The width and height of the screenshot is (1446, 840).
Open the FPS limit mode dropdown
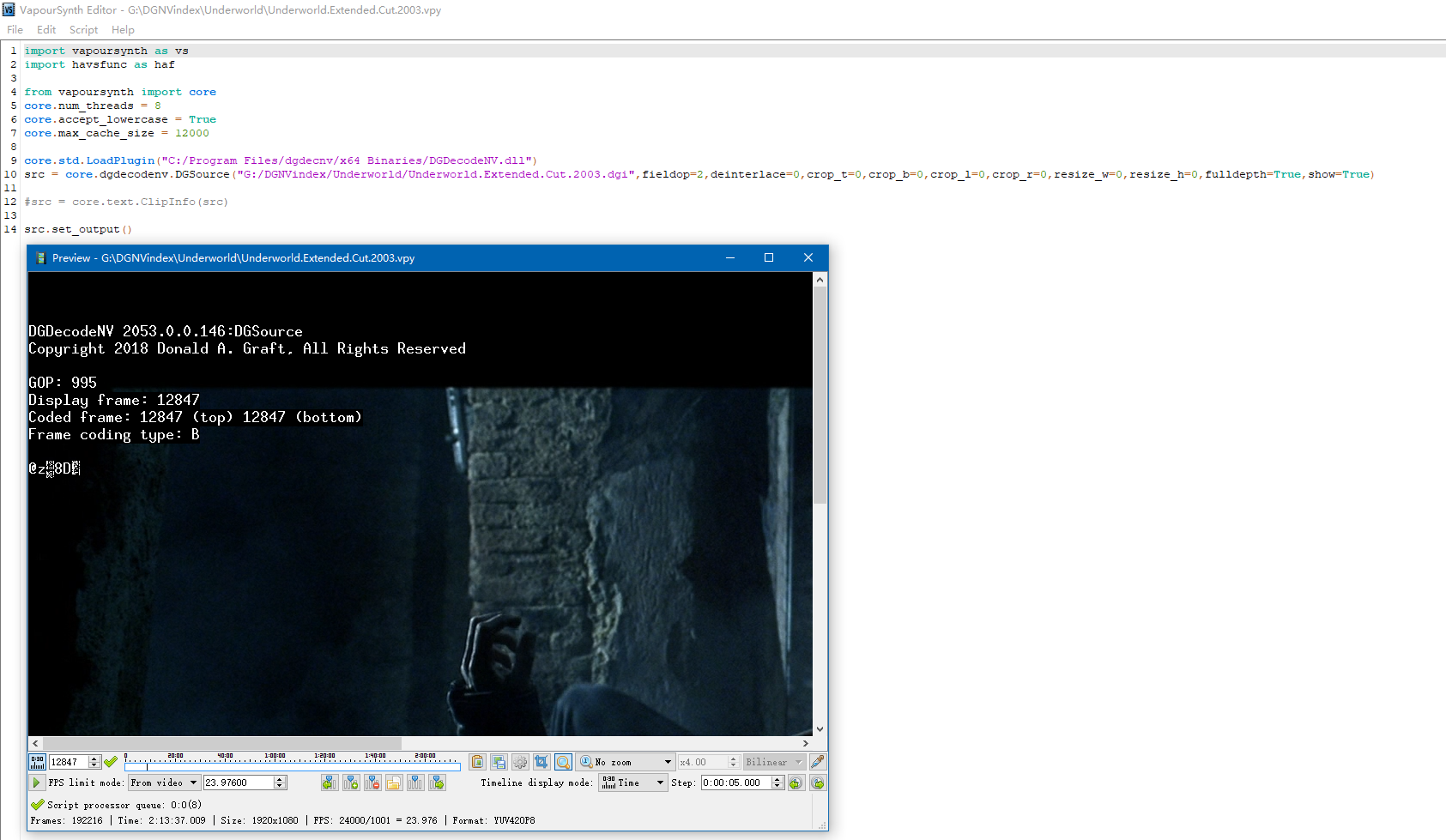[x=164, y=783]
